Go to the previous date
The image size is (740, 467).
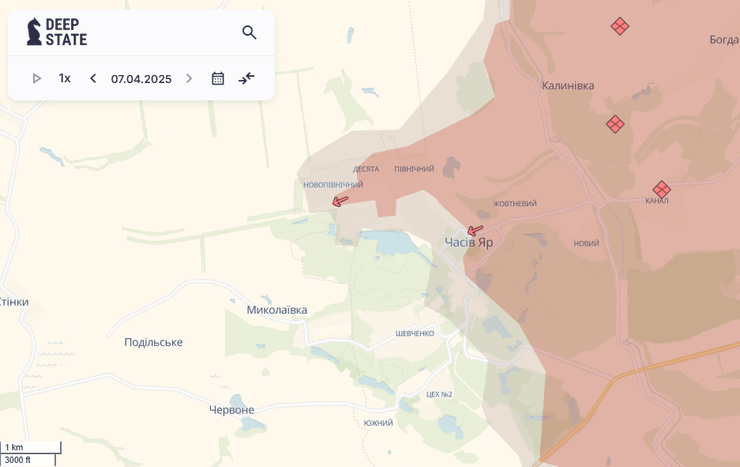[x=93, y=78]
